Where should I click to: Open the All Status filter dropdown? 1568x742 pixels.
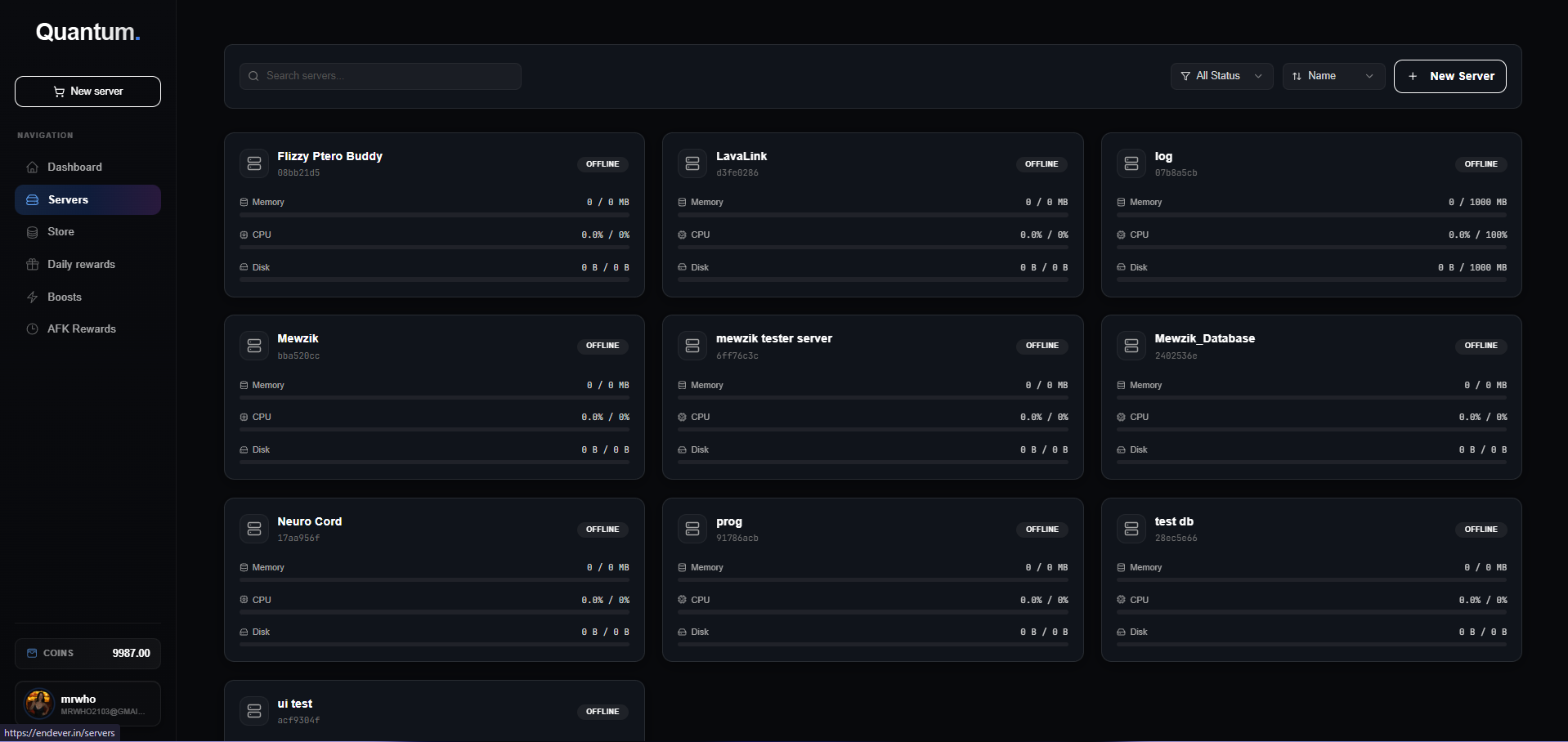tap(1221, 76)
